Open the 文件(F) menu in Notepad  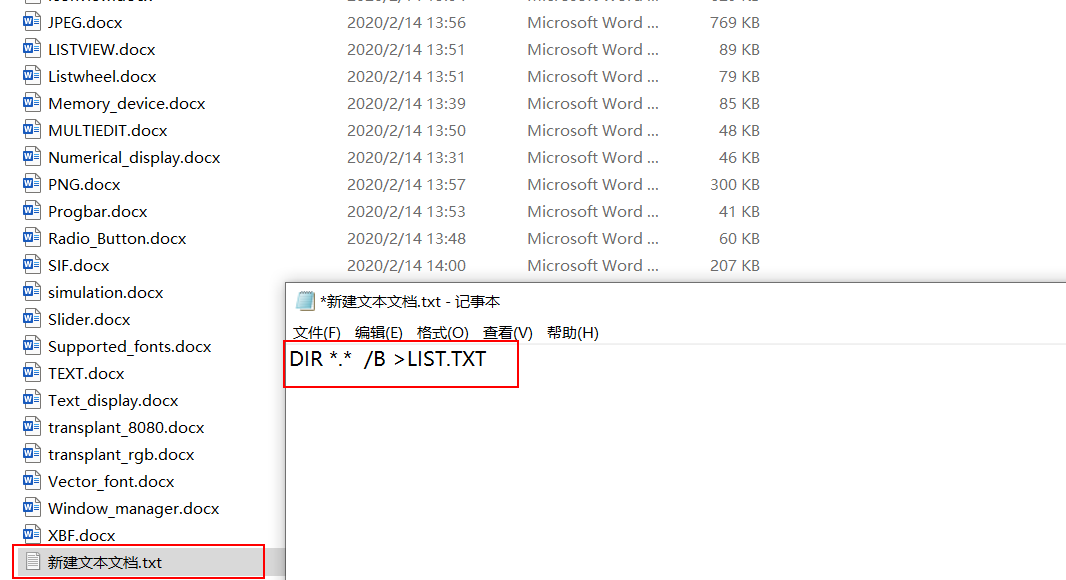(x=317, y=333)
